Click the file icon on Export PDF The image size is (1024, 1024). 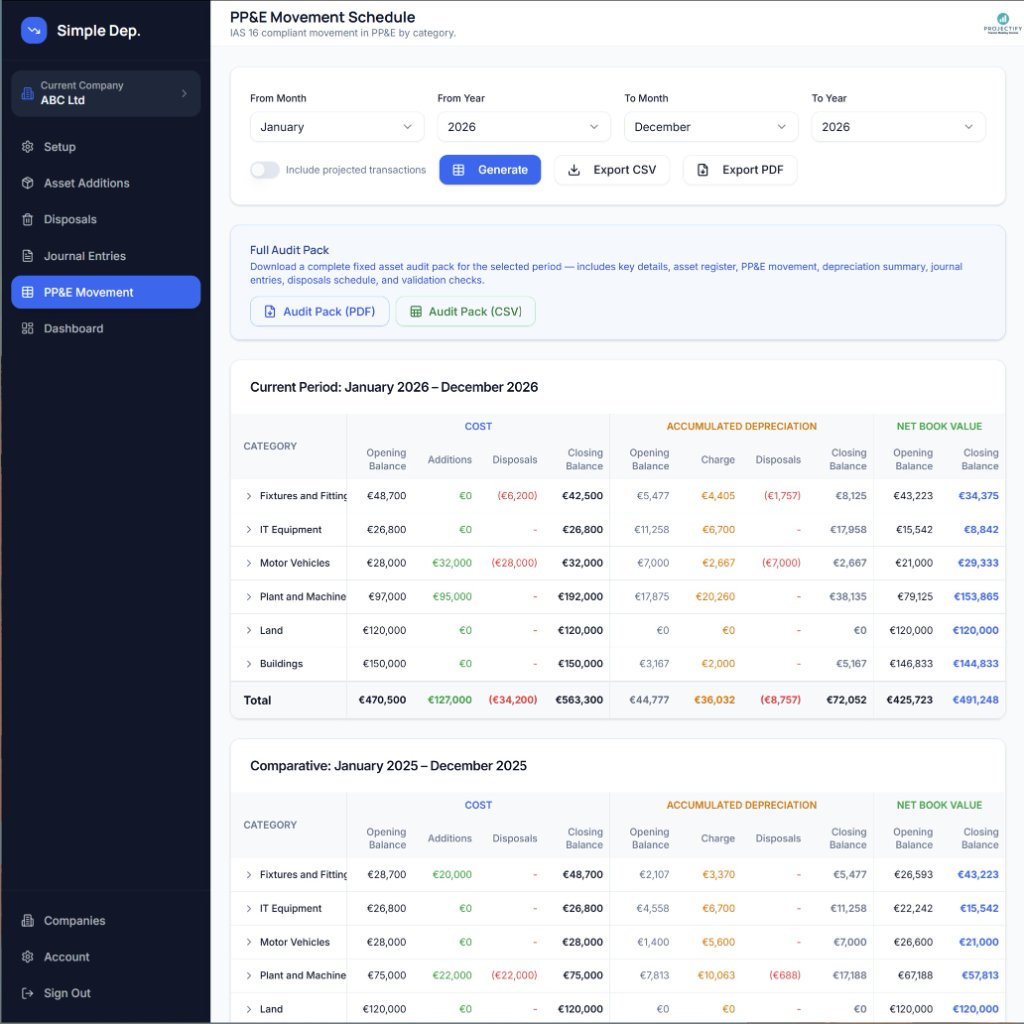click(x=703, y=170)
